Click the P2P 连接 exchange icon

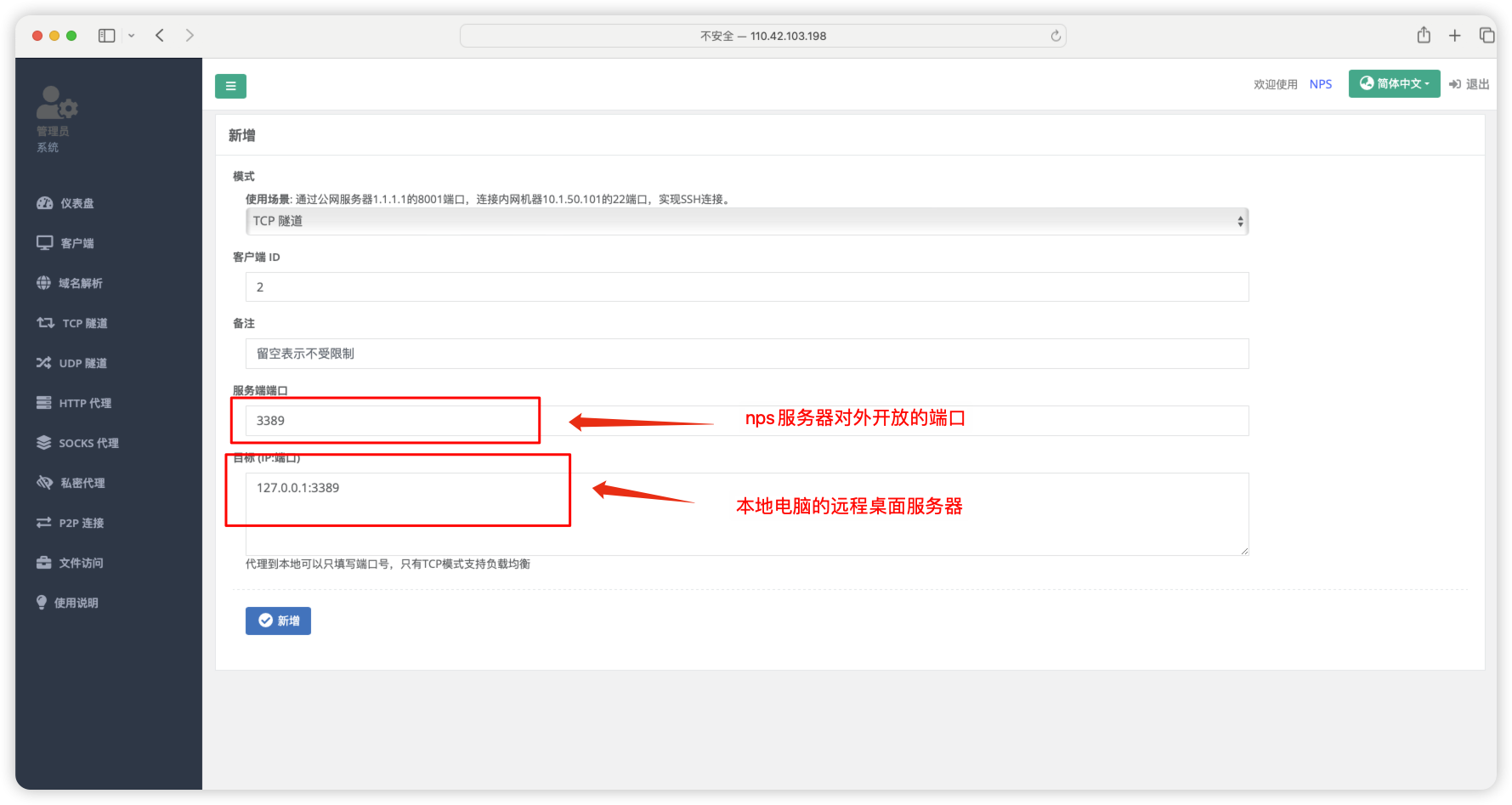click(43, 523)
